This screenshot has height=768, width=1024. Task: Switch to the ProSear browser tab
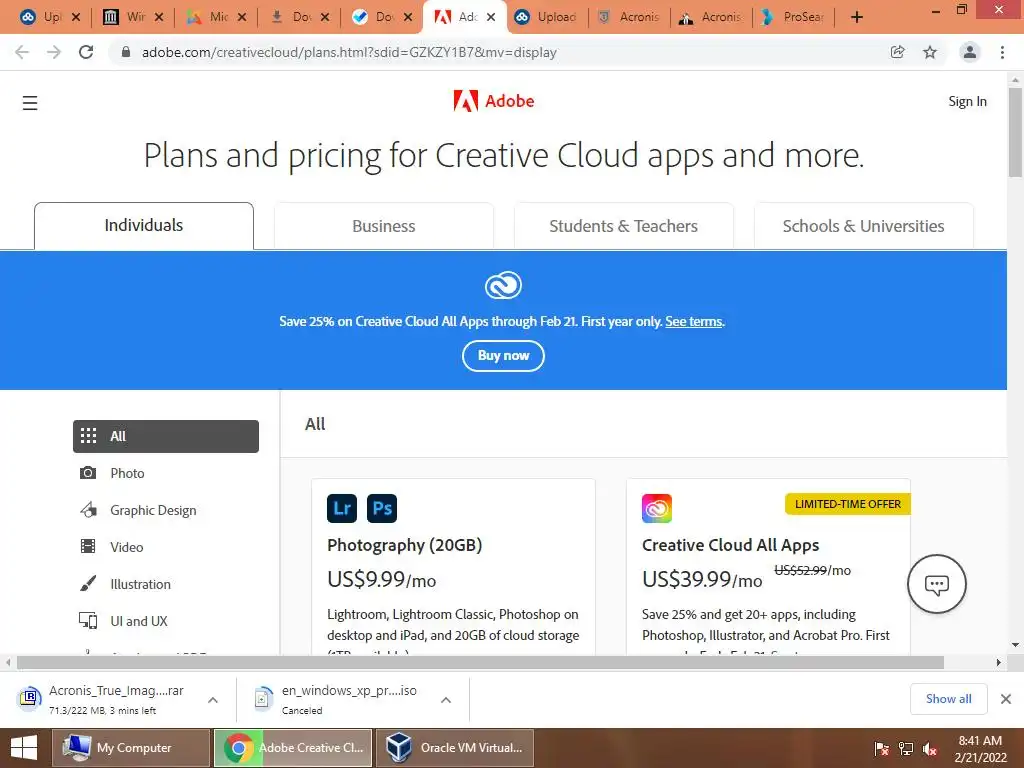tap(793, 17)
